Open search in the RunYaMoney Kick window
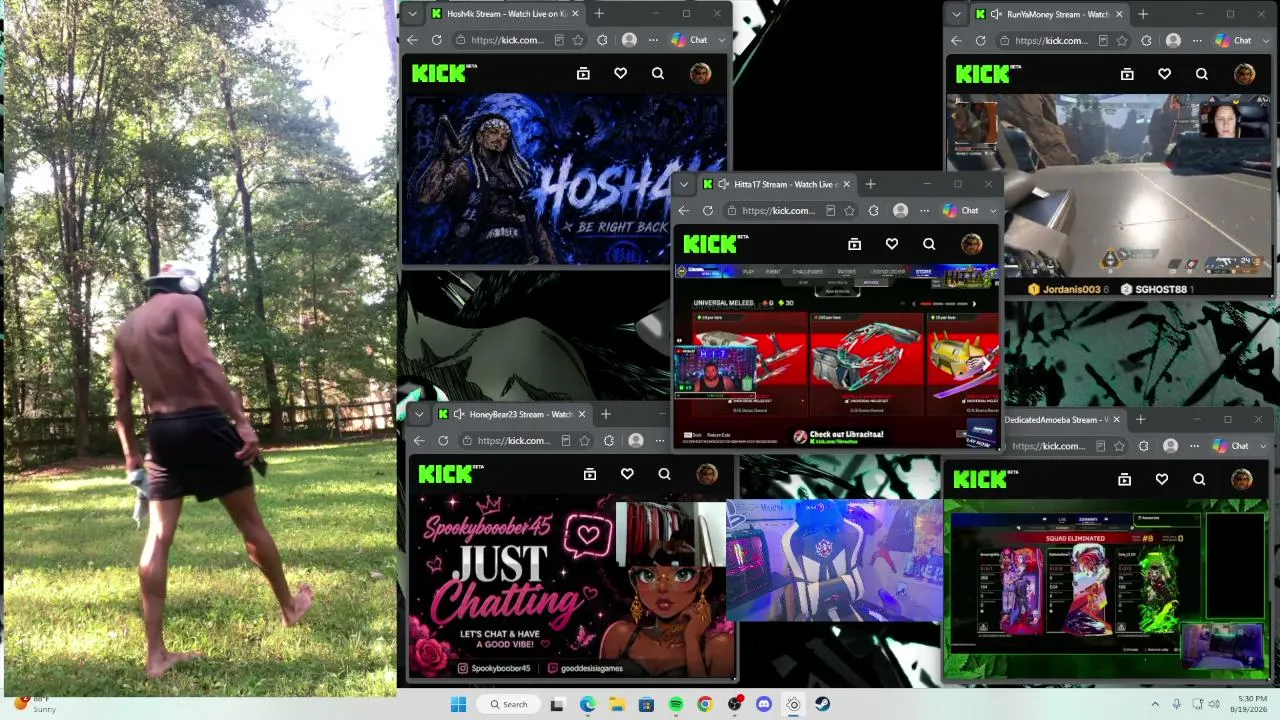1280x720 pixels. 1202,73
